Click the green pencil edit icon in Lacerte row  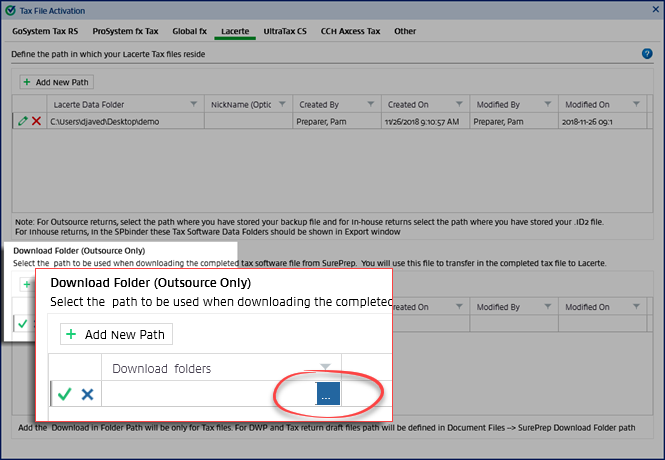(x=22, y=121)
